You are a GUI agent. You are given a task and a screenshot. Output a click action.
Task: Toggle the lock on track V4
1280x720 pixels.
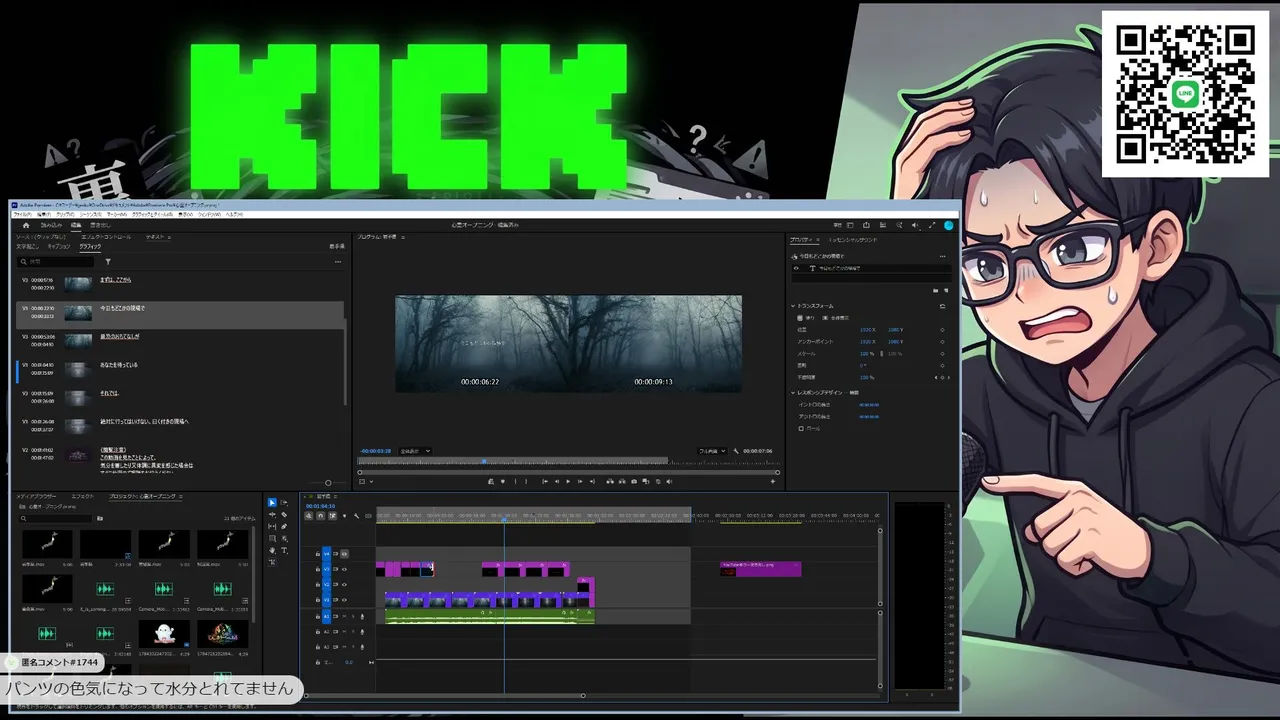(318, 553)
